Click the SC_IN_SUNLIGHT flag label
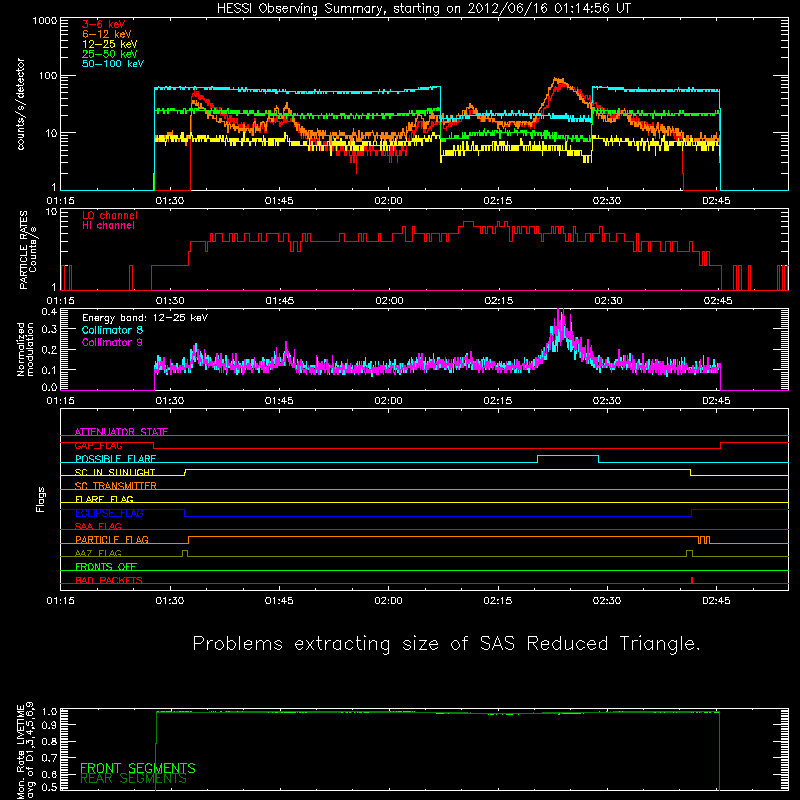800x800 pixels. click(115, 472)
